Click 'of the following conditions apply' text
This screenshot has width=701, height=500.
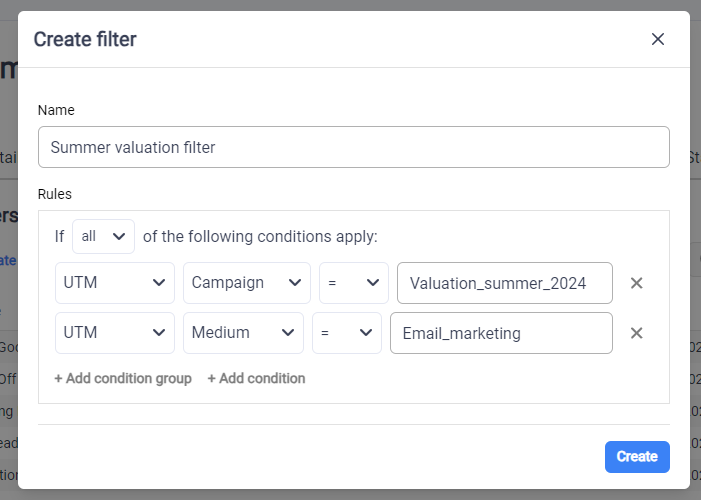pyautogui.click(x=260, y=237)
